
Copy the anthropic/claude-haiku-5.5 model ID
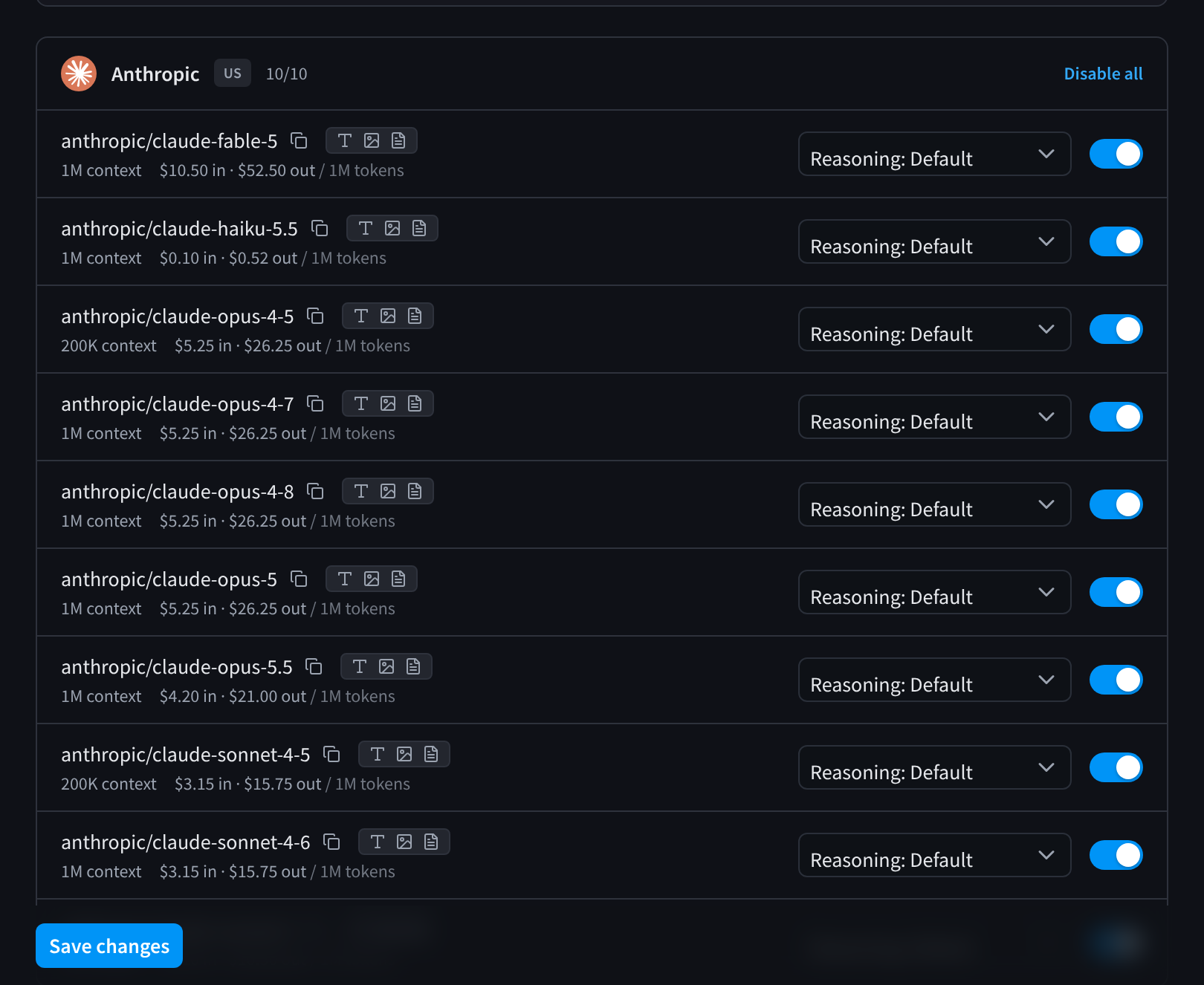(x=320, y=228)
